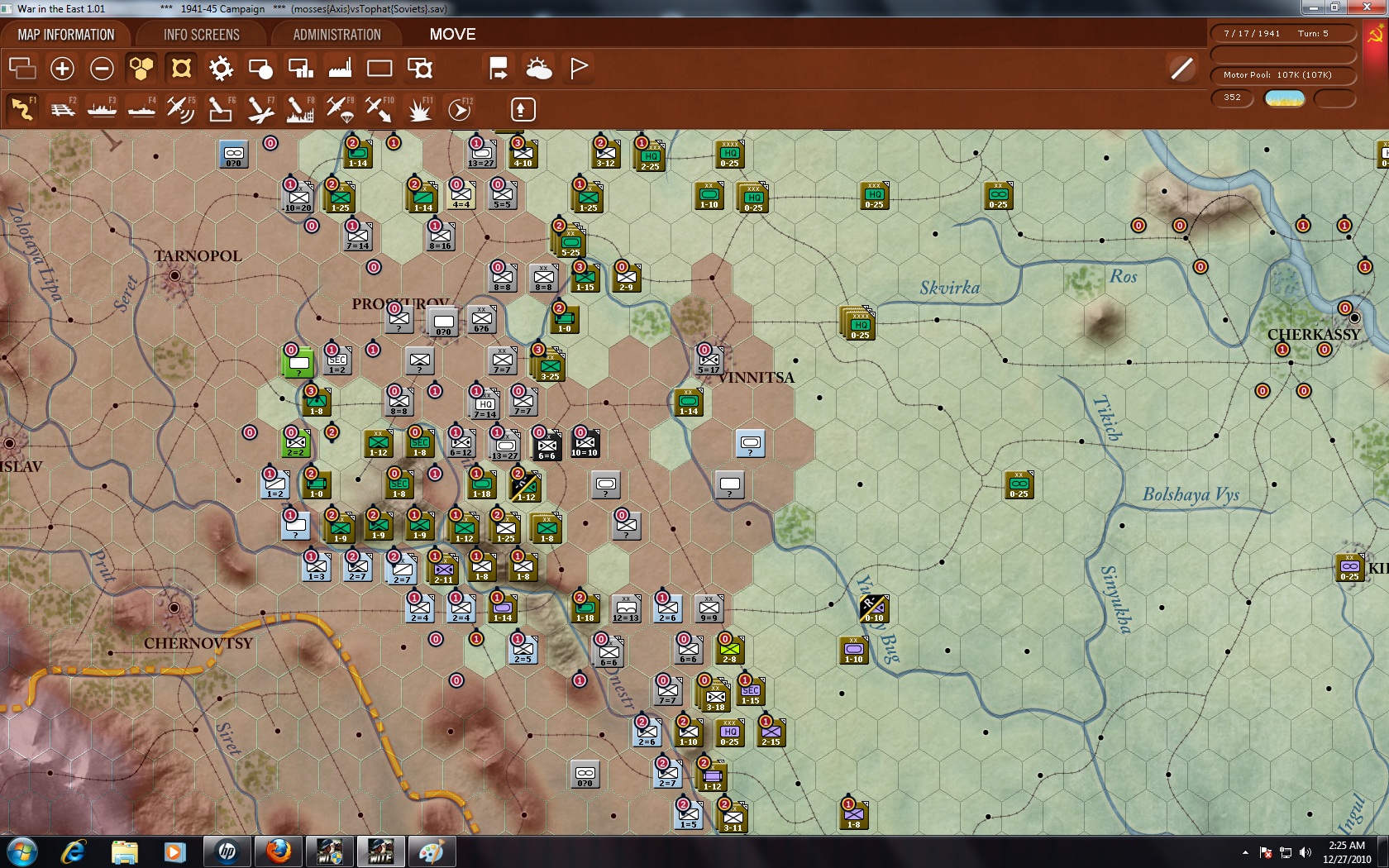1389x868 pixels.
Task: Zoom in the map with plus icon
Action: click(62, 68)
